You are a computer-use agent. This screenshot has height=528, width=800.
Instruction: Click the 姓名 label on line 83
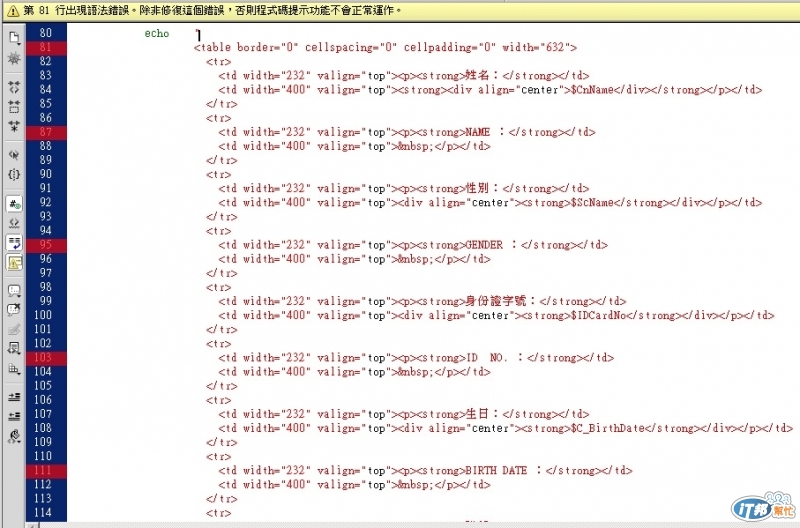(477, 76)
